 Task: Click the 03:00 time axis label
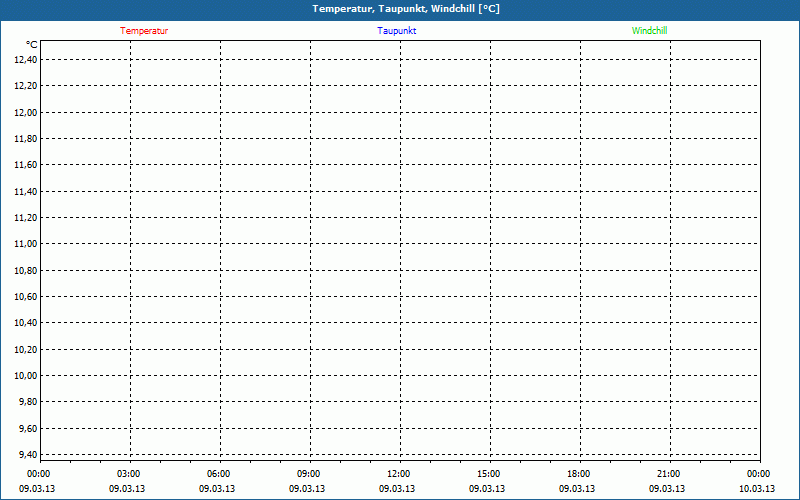pyautogui.click(x=128, y=474)
